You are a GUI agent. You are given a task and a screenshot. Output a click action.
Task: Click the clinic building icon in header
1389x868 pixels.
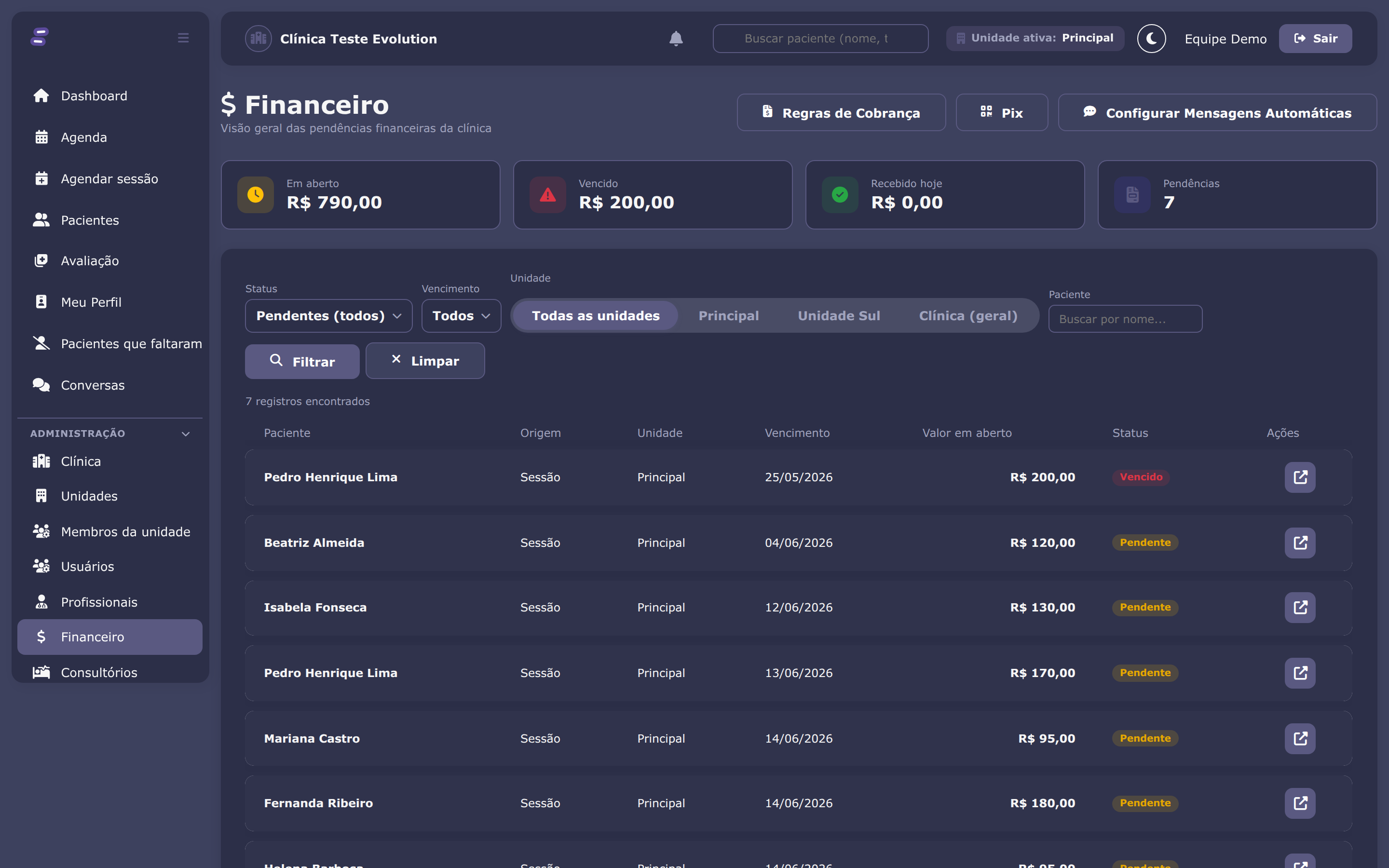click(x=259, y=39)
